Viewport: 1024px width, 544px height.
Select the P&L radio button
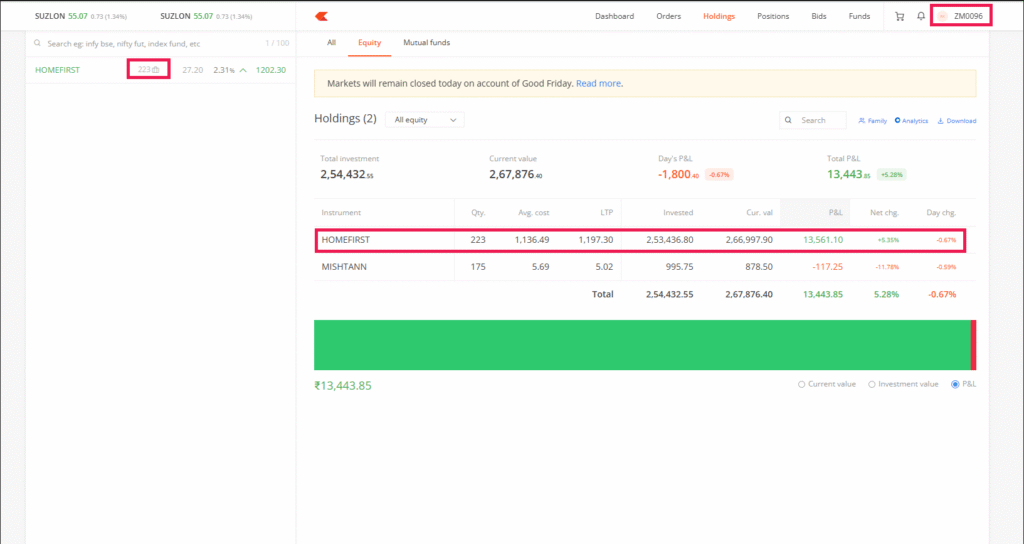tap(955, 385)
